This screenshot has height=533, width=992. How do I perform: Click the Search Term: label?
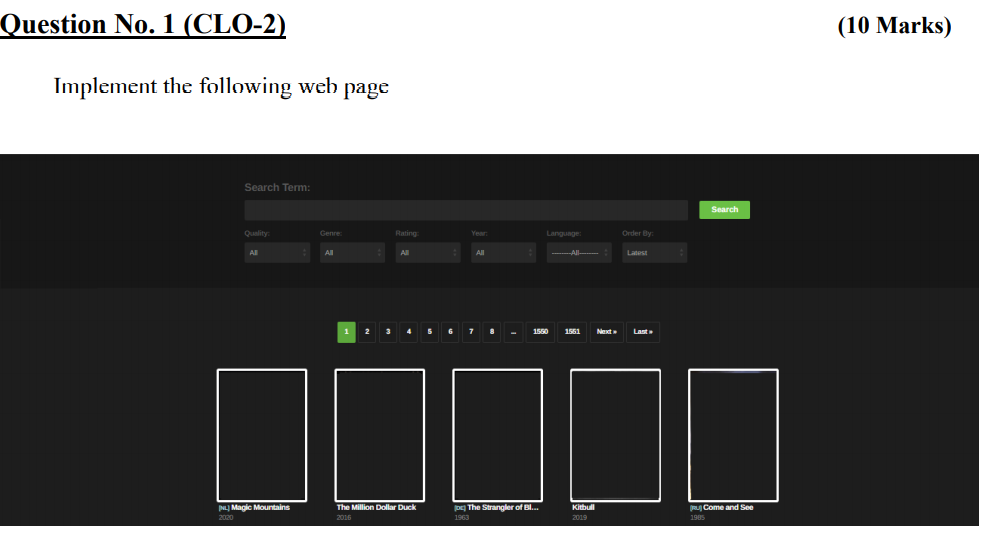[x=277, y=187]
